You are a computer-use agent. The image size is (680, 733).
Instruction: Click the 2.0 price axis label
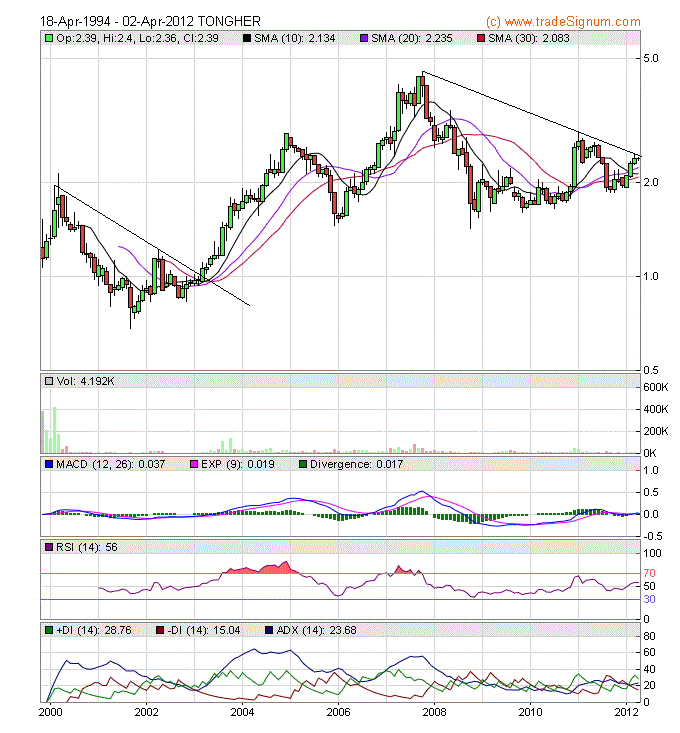point(651,182)
